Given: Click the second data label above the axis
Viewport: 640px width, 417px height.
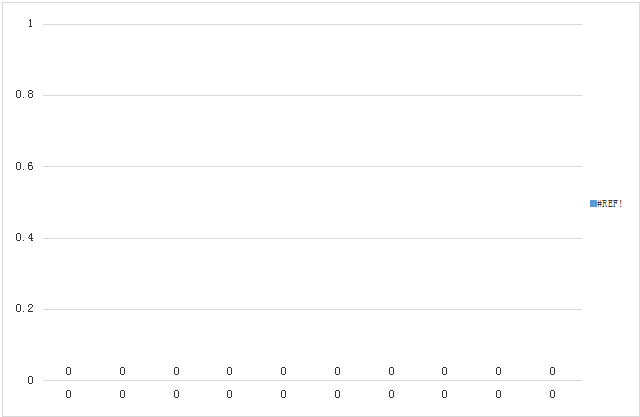Looking at the screenshot, I should click(x=122, y=371).
